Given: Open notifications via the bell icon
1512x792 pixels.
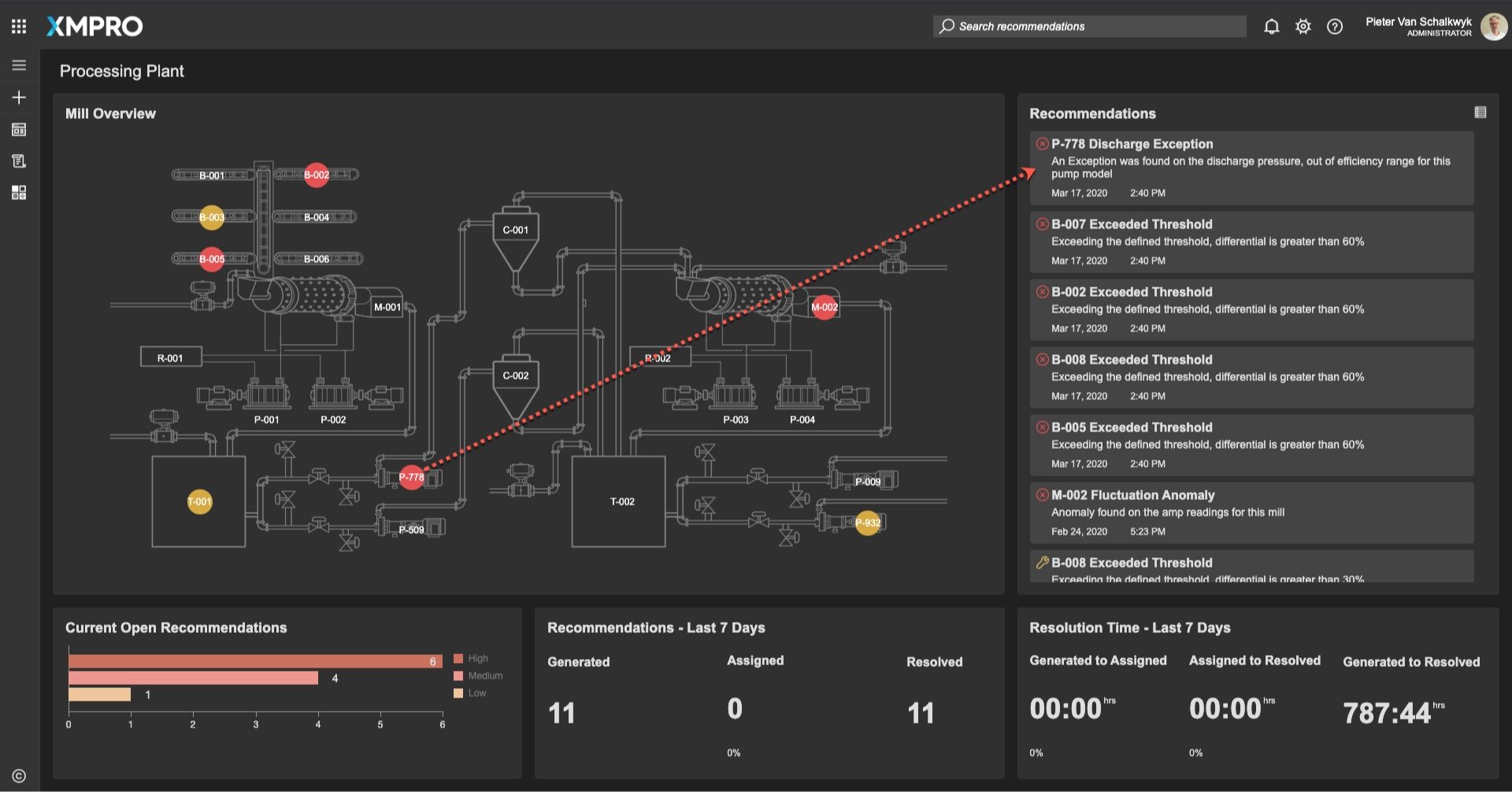Looking at the screenshot, I should 1271,26.
